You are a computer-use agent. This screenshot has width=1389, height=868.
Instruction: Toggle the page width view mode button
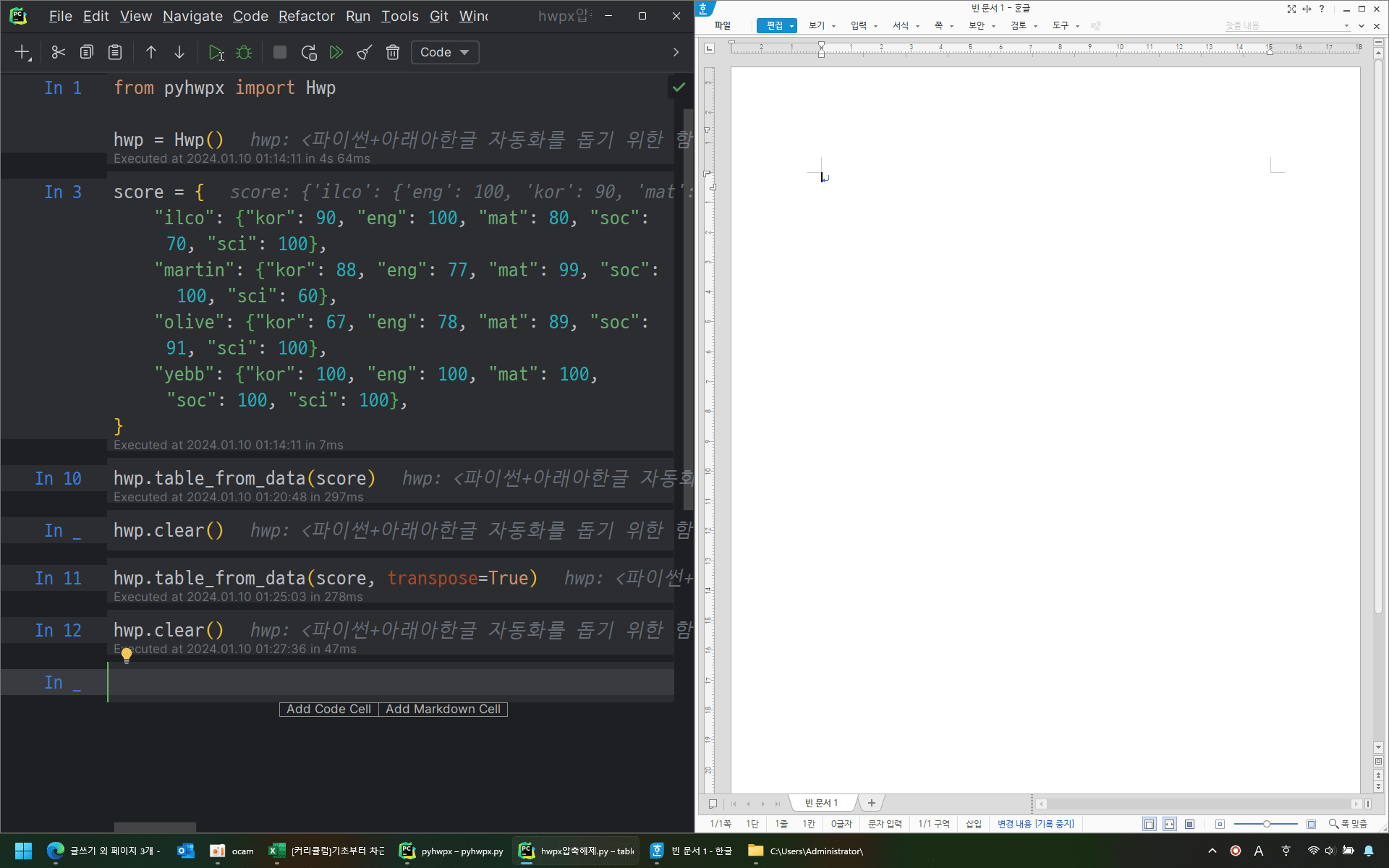click(1169, 824)
